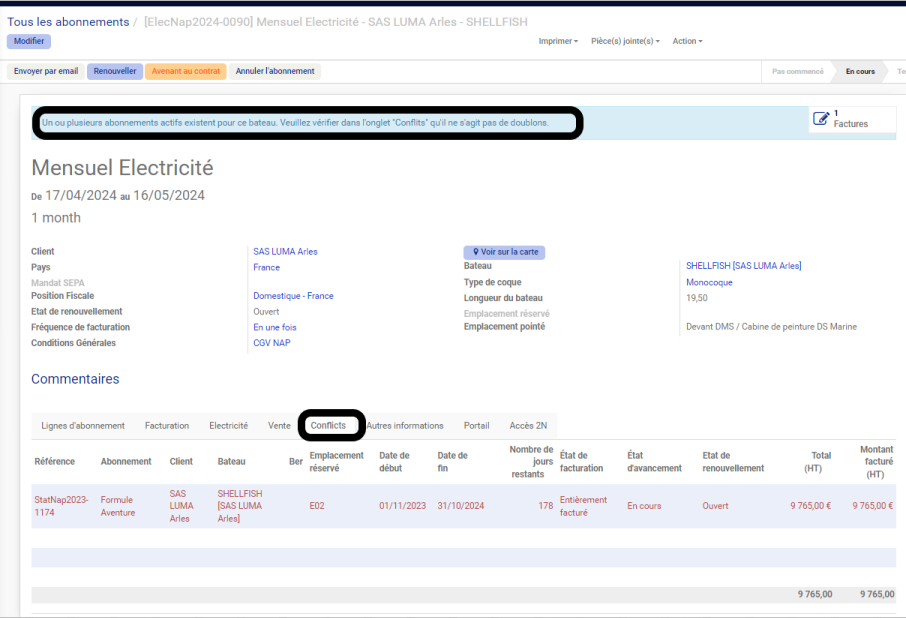Screen dimensions: 906x618
Task: Click the Devant DMS / Cabine de peinture value
Action: coord(771,327)
